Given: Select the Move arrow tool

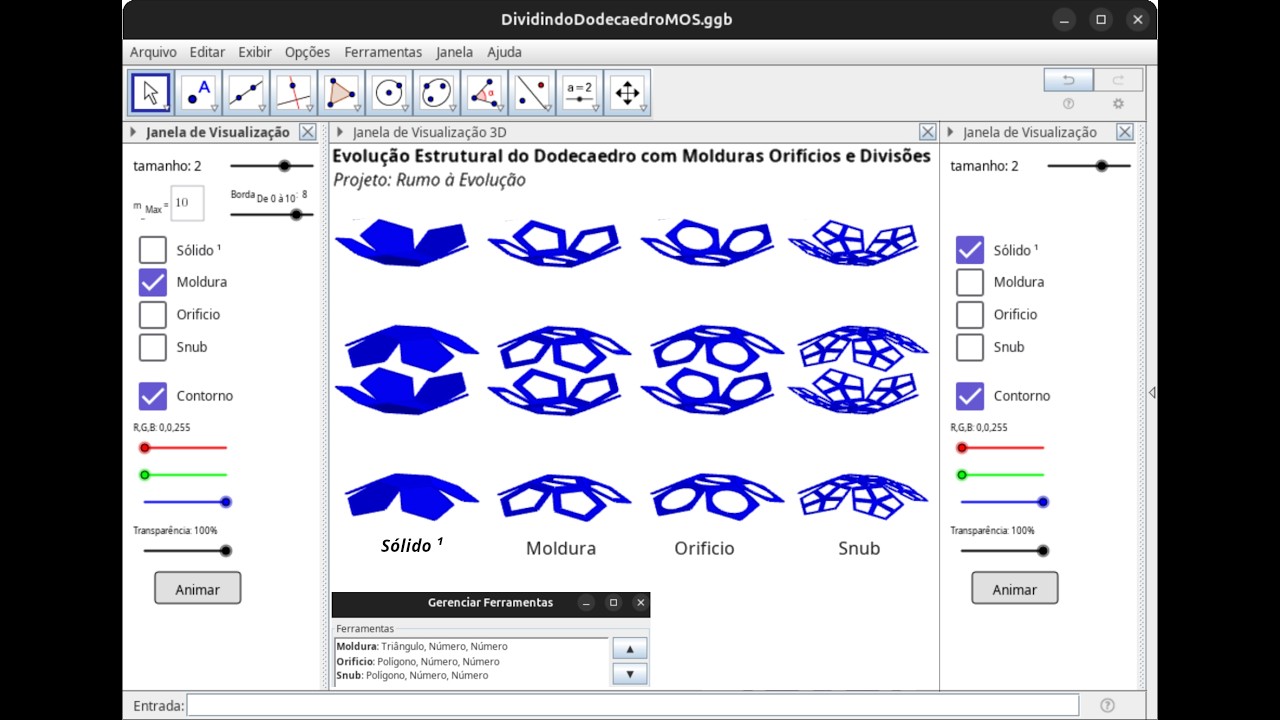Looking at the screenshot, I should (151, 93).
